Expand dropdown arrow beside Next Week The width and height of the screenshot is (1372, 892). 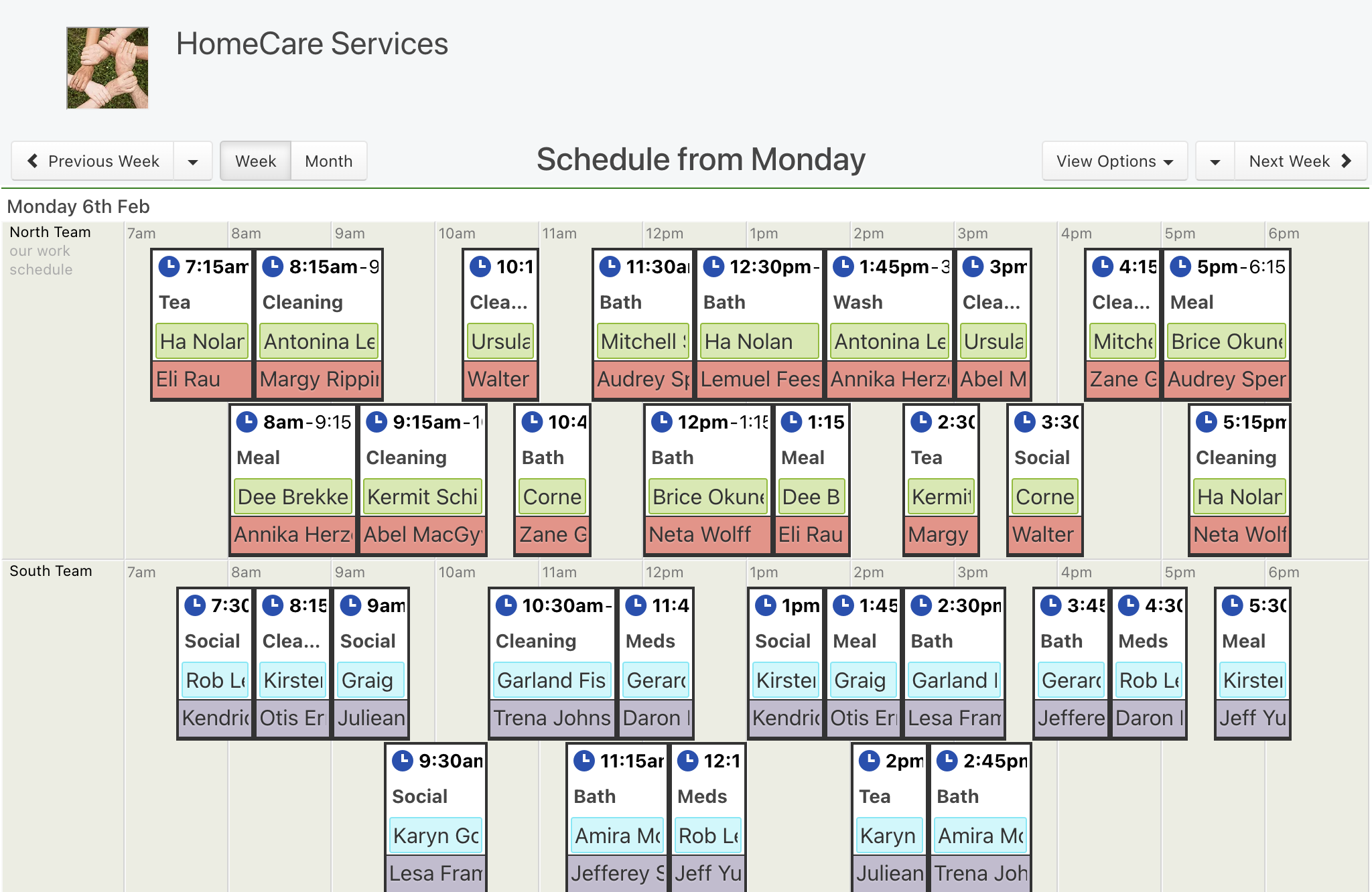click(x=1215, y=161)
